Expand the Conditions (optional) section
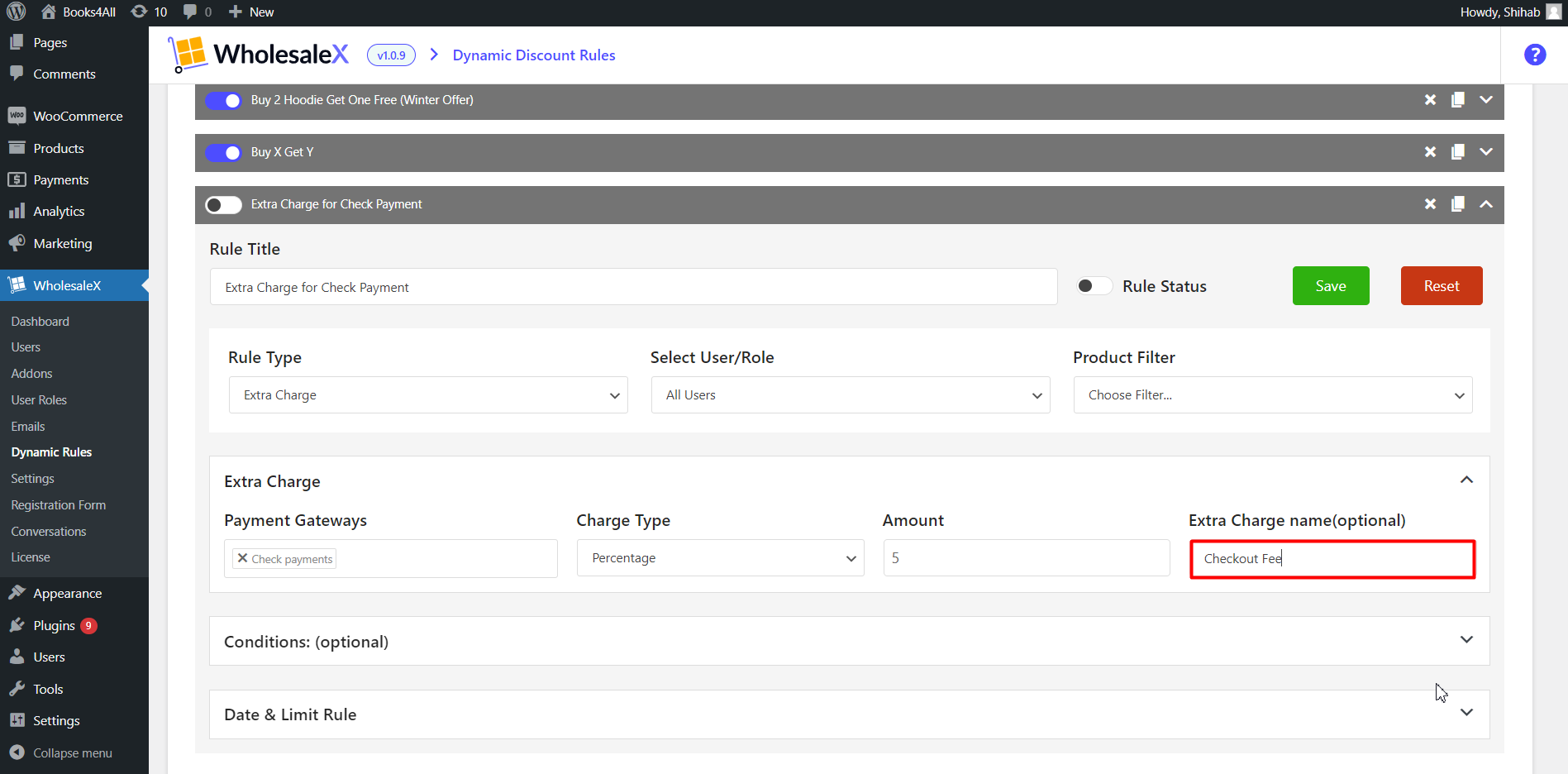1568x774 pixels. [1466, 640]
